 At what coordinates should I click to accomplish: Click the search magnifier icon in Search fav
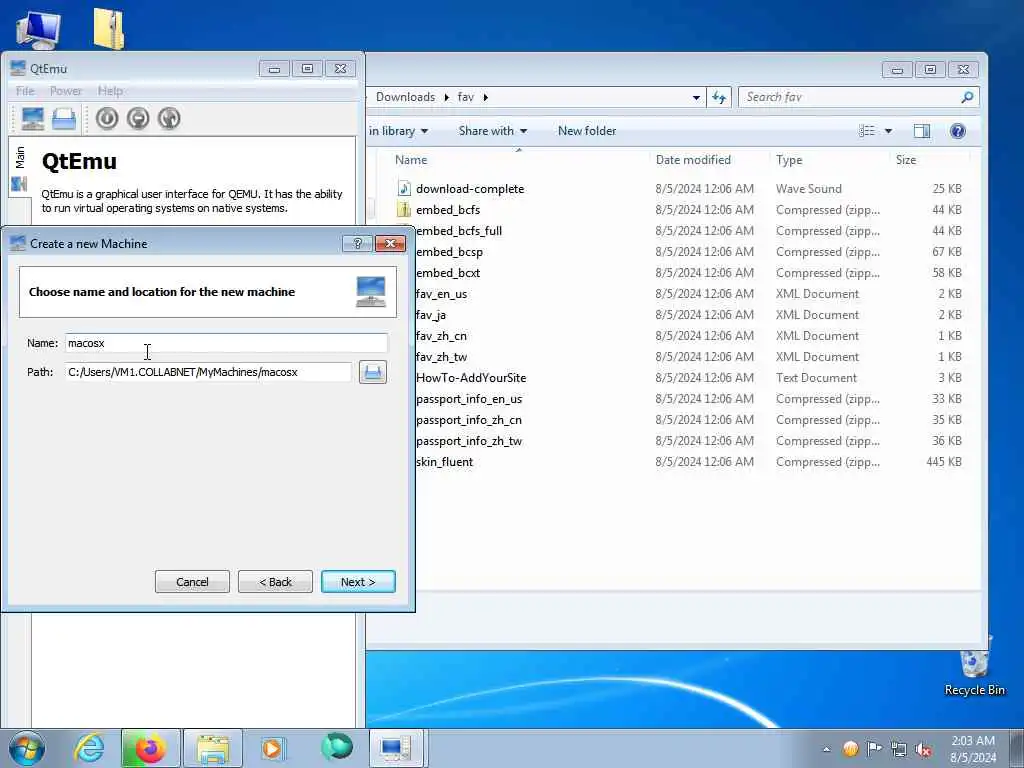click(967, 97)
